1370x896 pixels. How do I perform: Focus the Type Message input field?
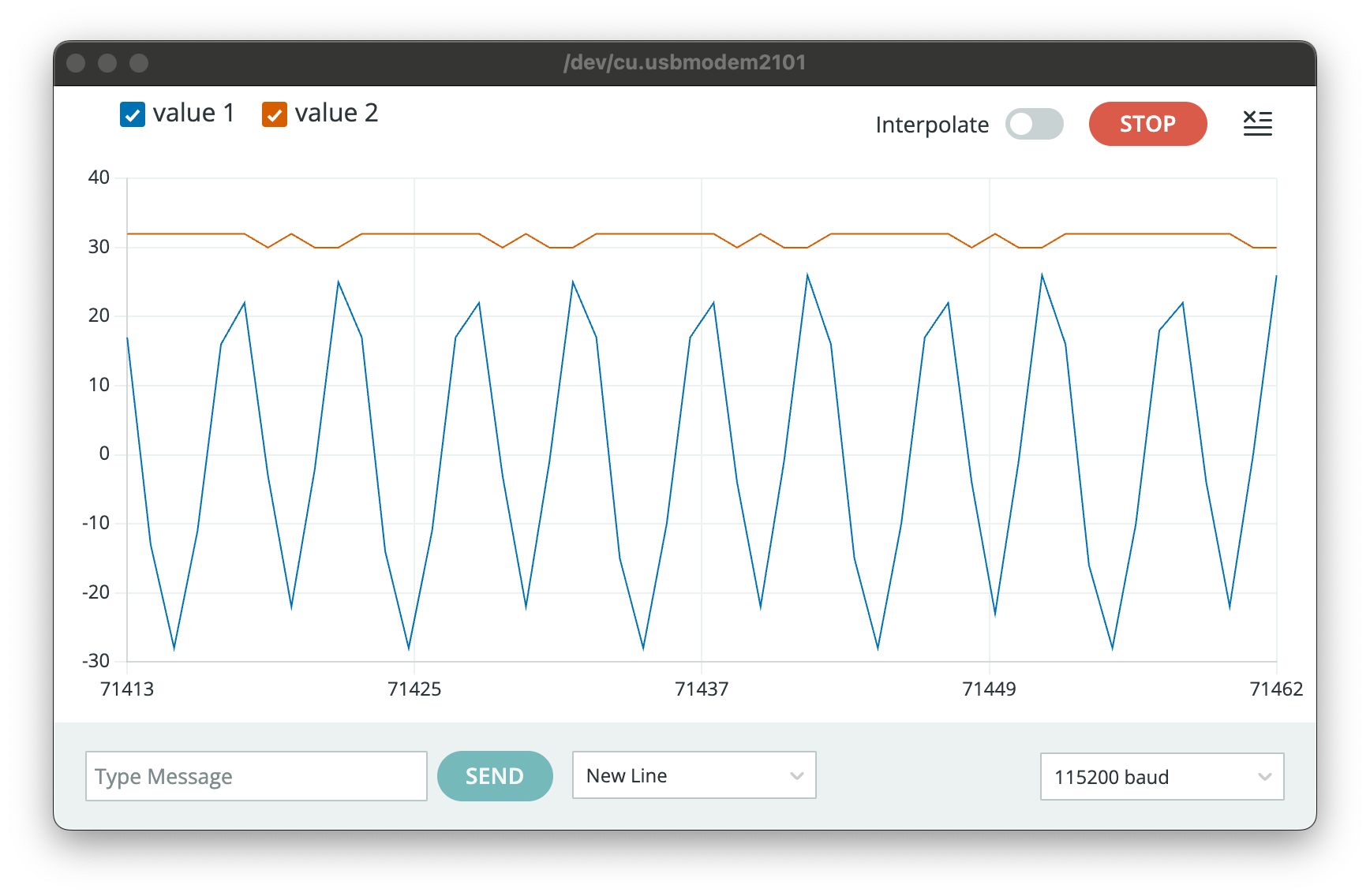pos(256,776)
